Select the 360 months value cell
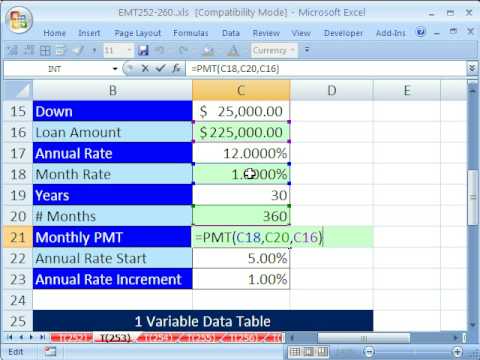Viewport: 480px width, 360px height. (x=241, y=216)
